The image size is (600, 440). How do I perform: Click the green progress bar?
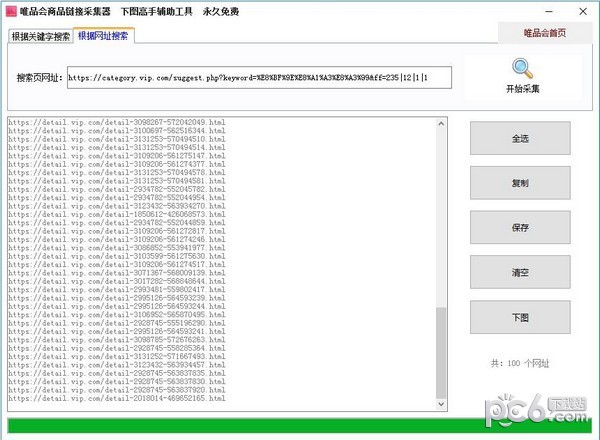300,426
